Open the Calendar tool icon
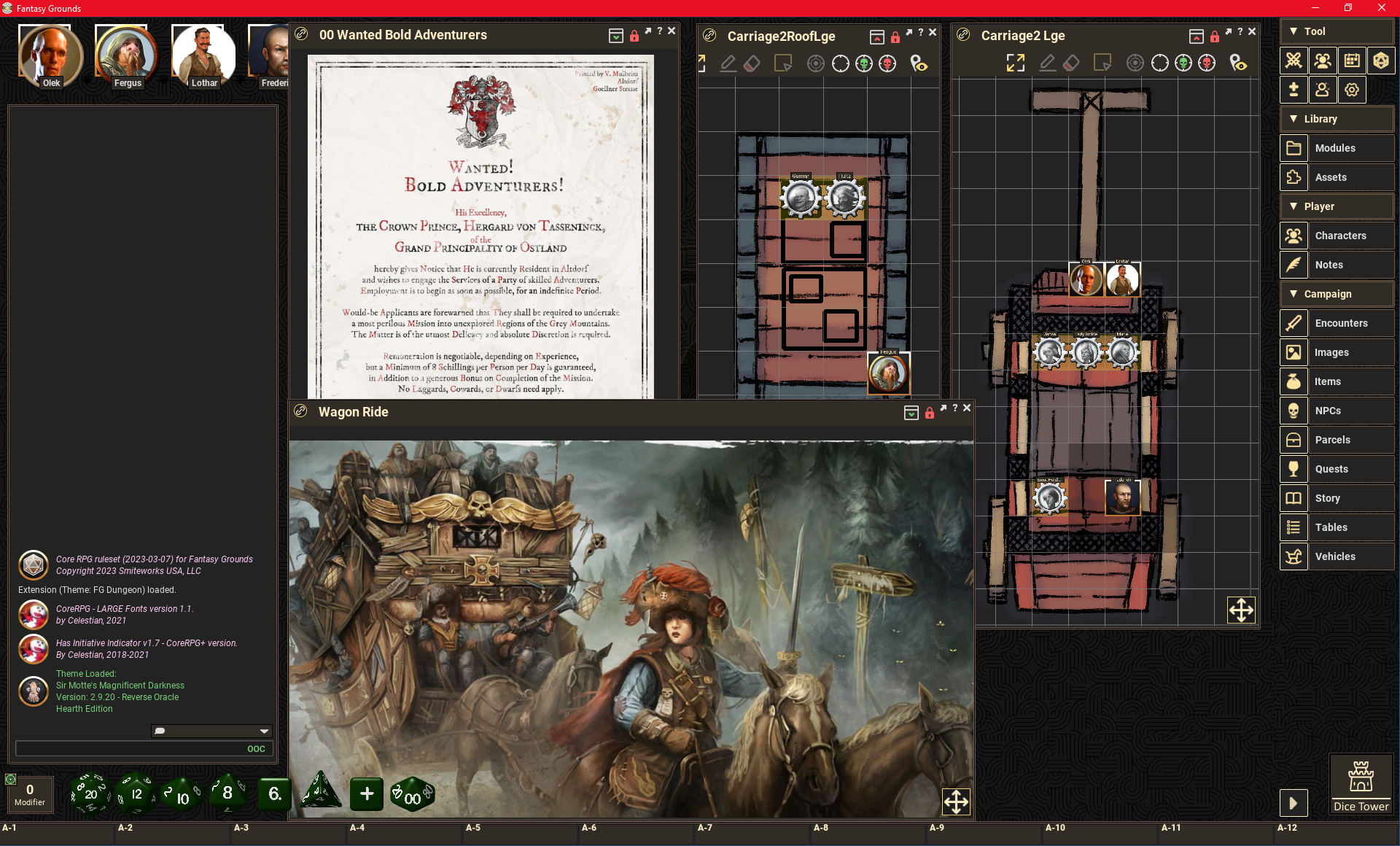The width and height of the screenshot is (1400, 846). point(1352,61)
